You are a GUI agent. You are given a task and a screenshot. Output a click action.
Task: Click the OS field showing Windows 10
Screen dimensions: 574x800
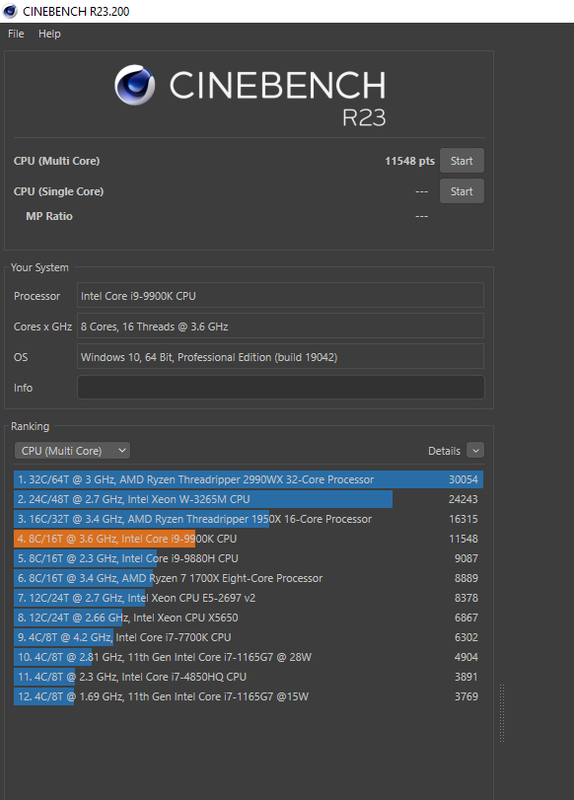281,357
